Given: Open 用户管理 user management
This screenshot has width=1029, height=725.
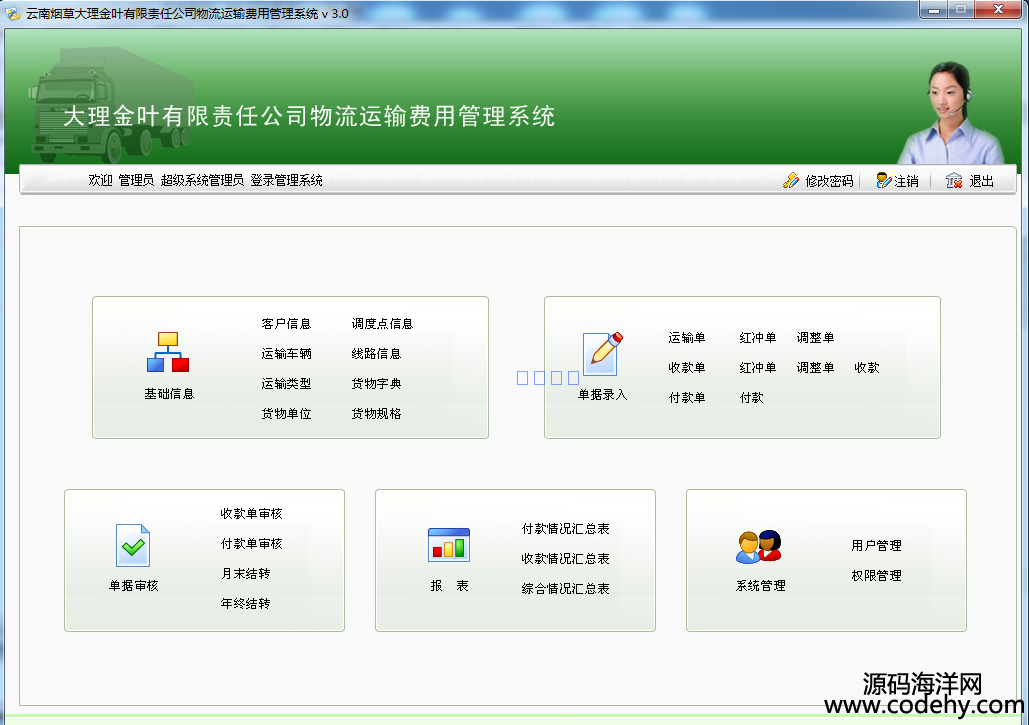Looking at the screenshot, I should (876, 546).
